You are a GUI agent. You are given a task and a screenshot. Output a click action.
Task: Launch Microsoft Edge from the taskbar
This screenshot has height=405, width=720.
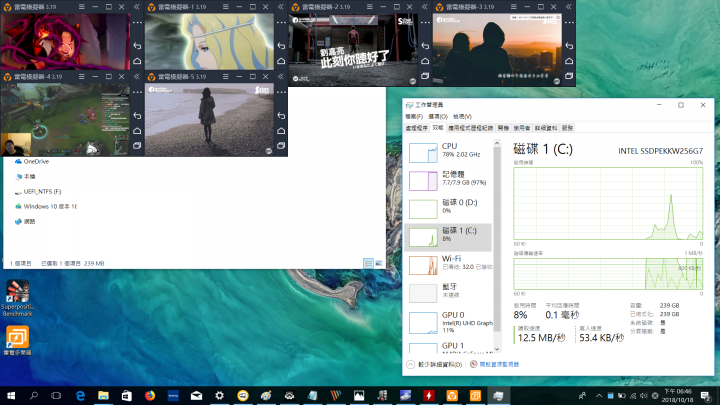coord(80,395)
